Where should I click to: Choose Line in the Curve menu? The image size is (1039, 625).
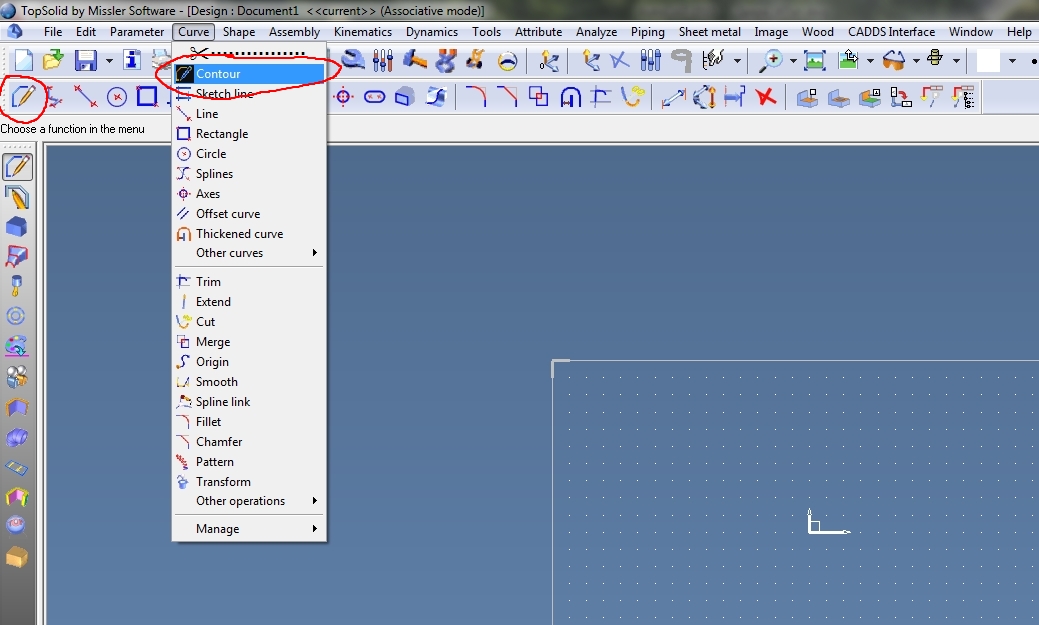[249, 114]
